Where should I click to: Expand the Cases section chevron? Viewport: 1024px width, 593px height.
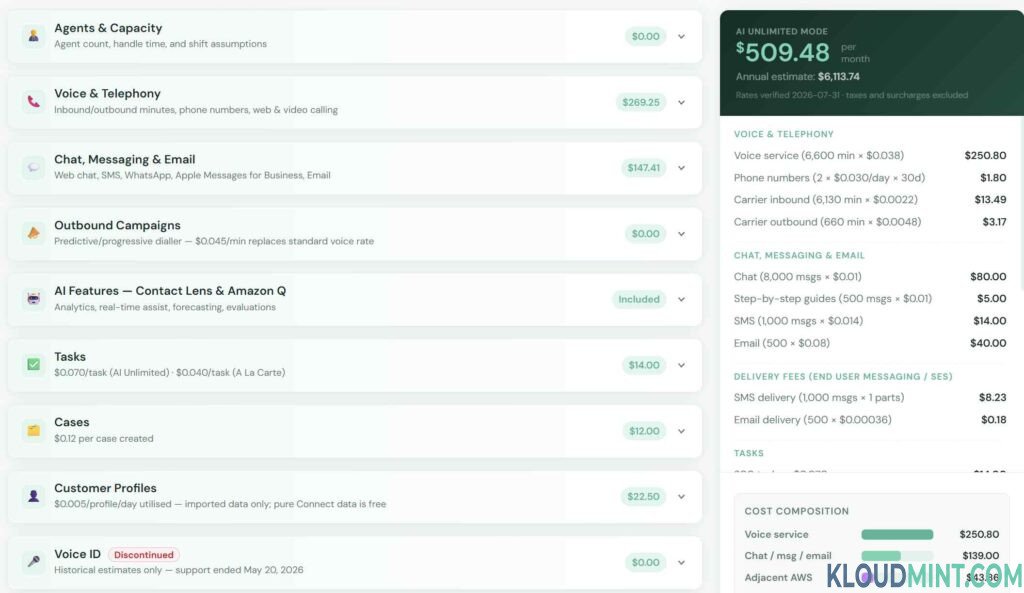click(x=681, y=431)
